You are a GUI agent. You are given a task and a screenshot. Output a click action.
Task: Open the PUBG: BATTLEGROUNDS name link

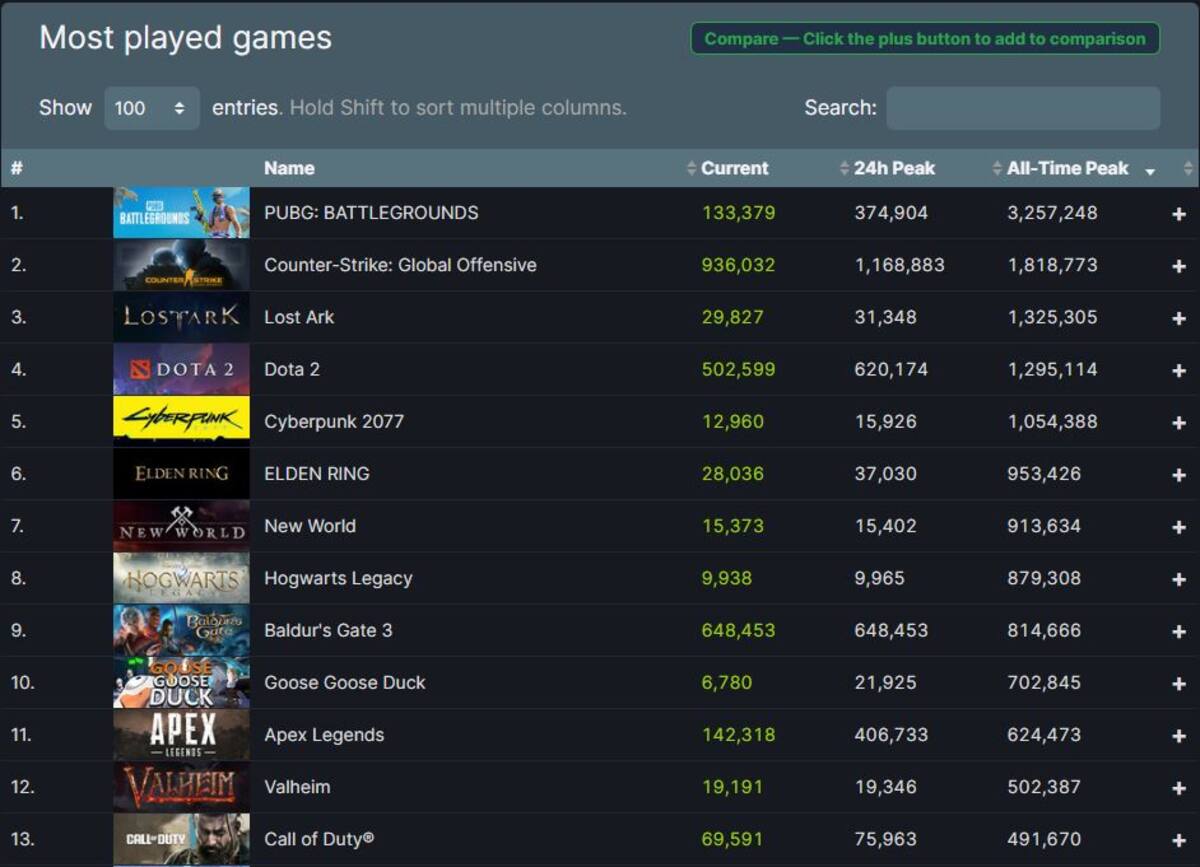click(x=371, y=213)
